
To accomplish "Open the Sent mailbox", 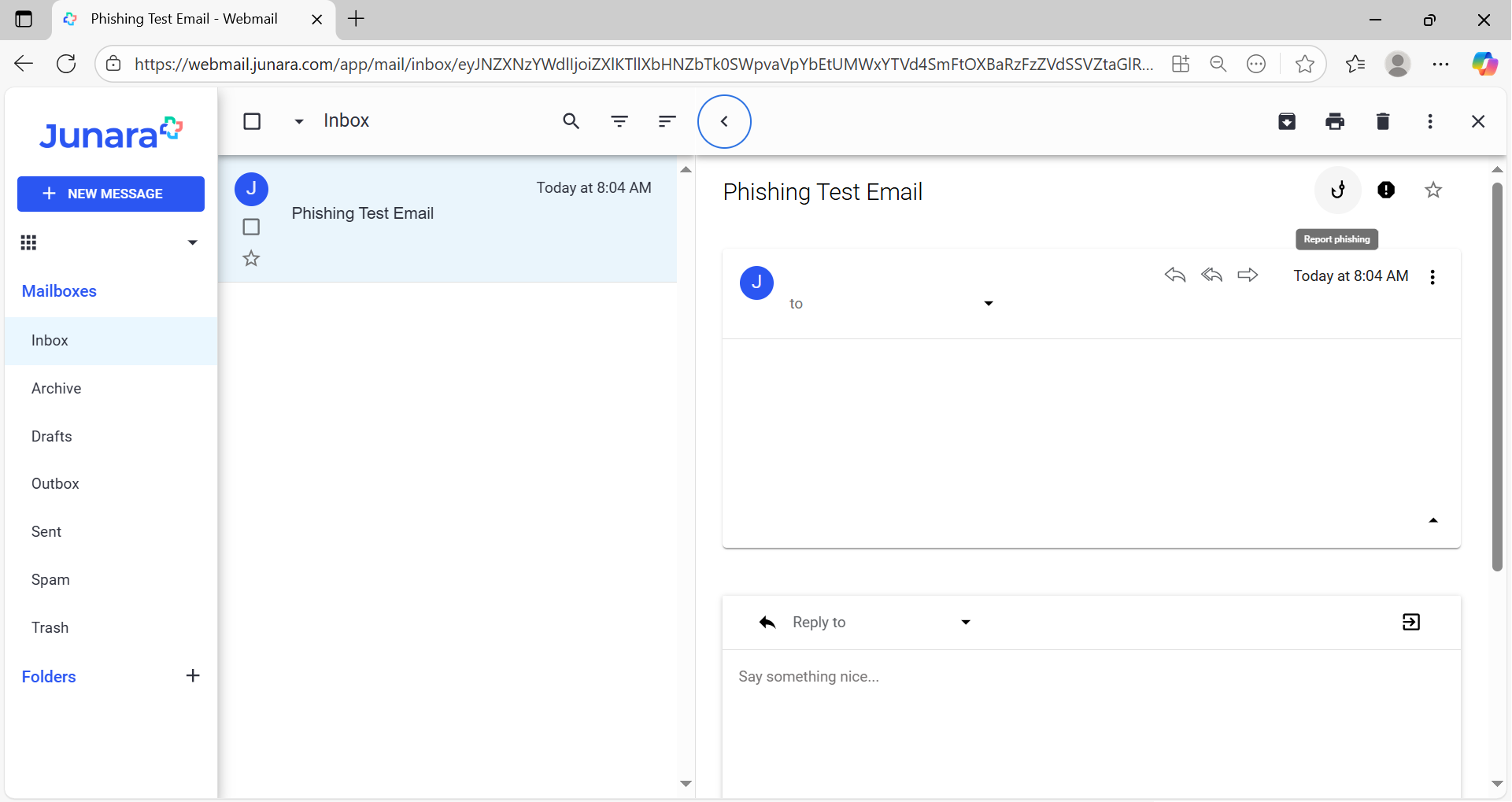I will [x=111, y=532].
